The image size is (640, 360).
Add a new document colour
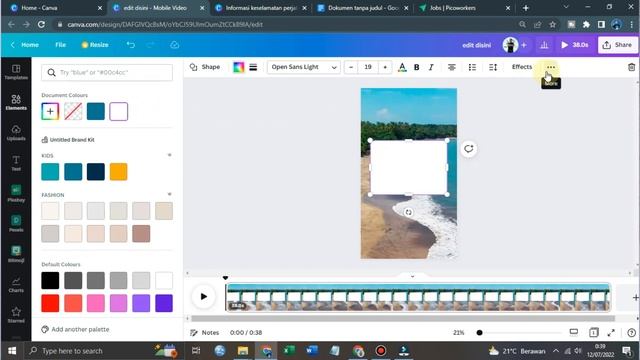click(50, 111)
